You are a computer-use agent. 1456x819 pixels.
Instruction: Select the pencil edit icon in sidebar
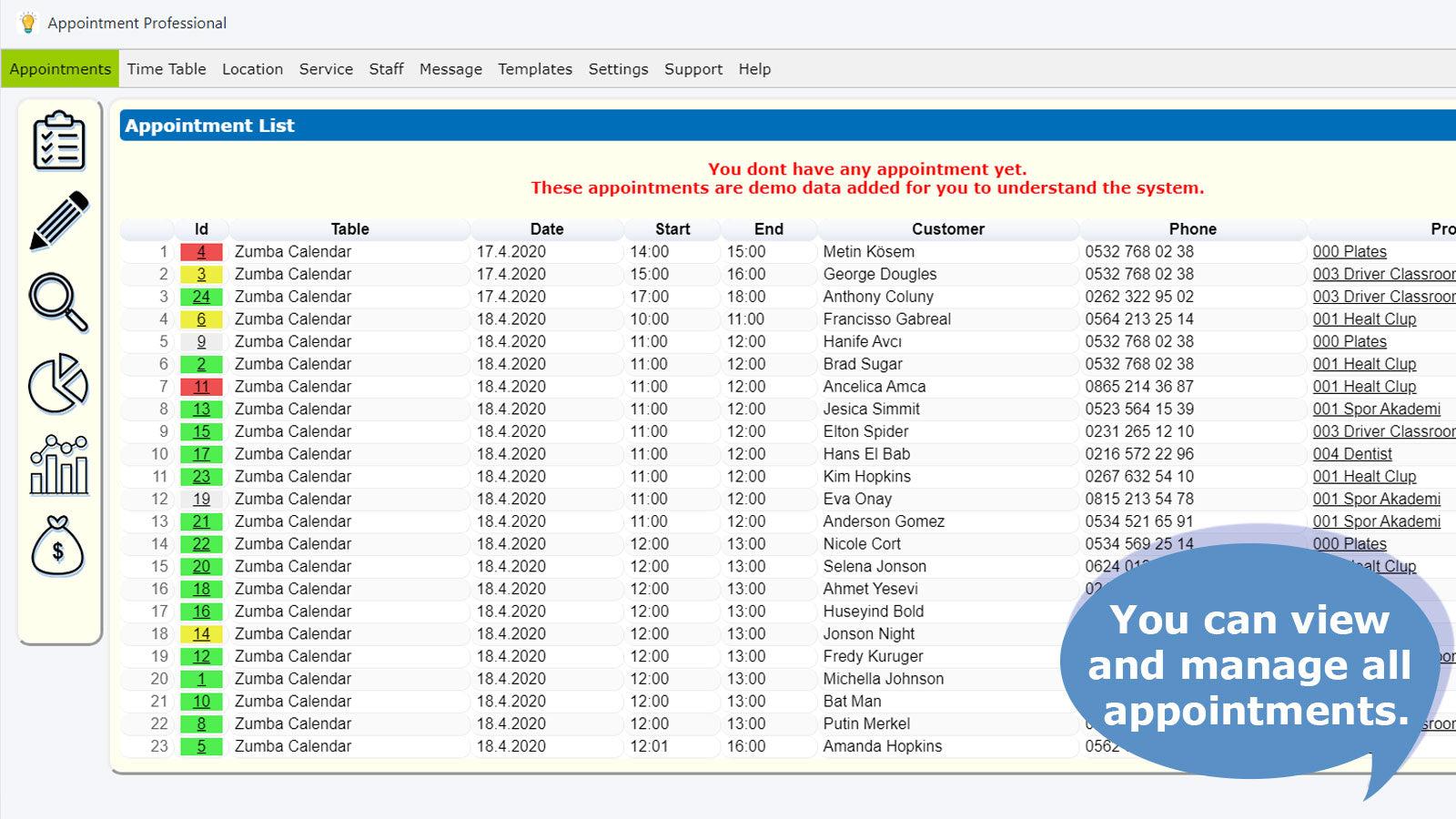(x=57, y=221)
